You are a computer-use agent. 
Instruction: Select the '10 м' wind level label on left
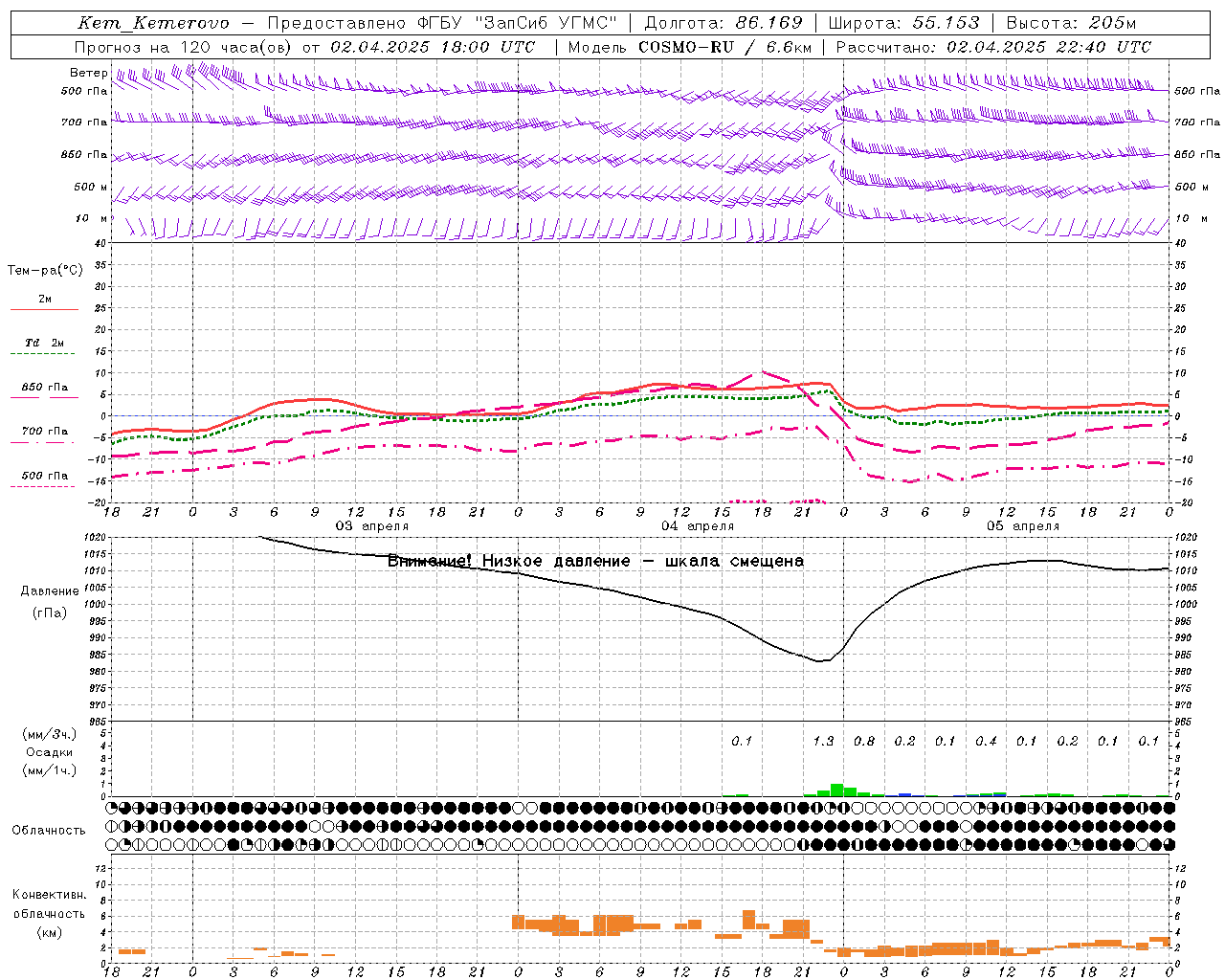[92, 218]
